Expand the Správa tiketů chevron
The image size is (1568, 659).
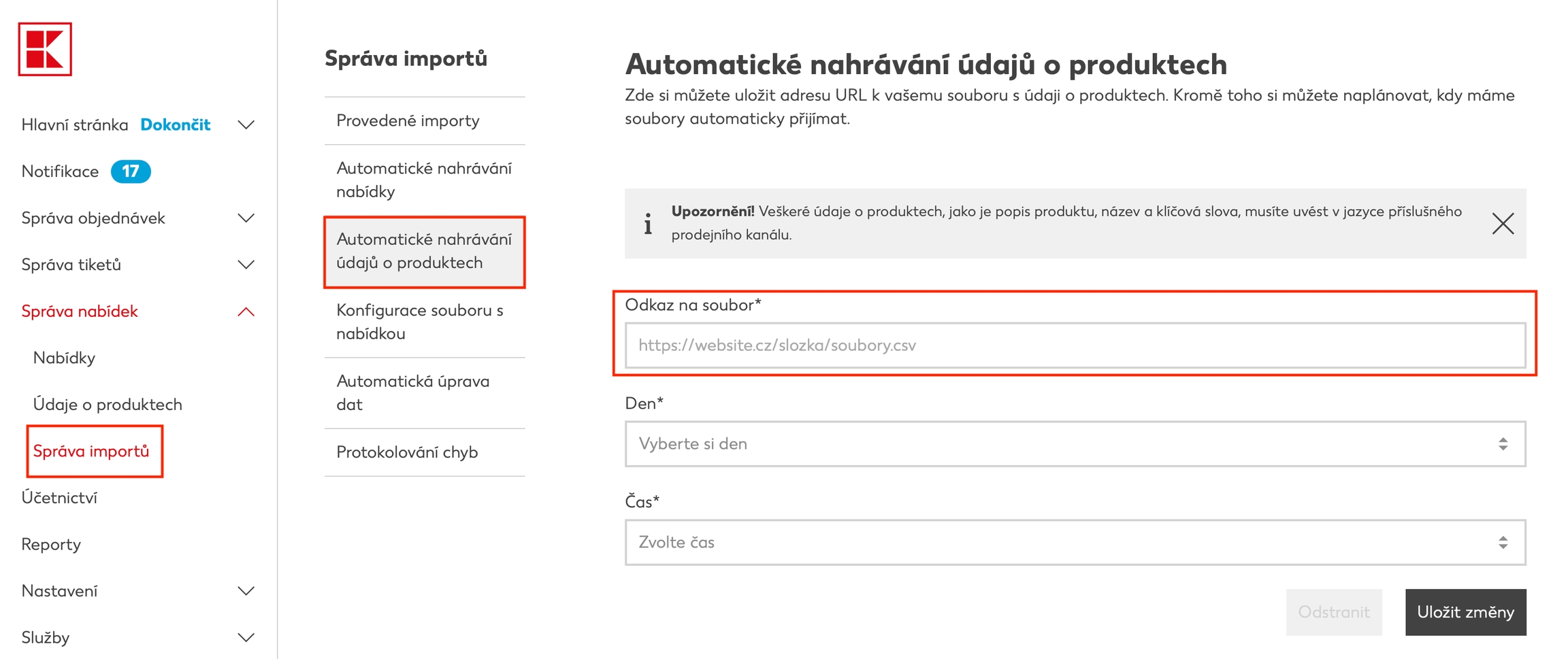coord(246,265)
